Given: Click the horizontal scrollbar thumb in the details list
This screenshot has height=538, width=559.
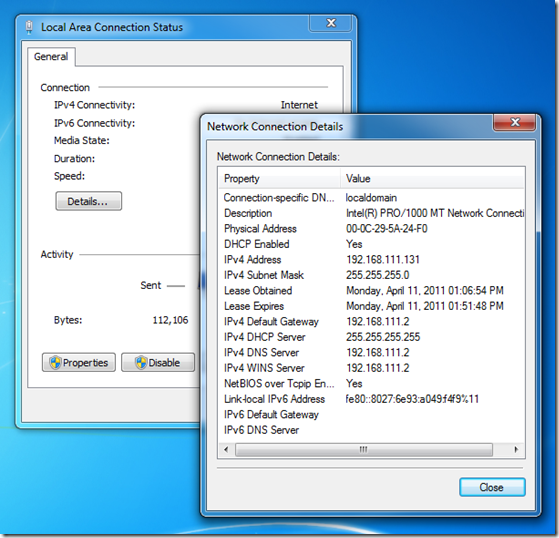Looking at the screenshot, I should (364, 449).
